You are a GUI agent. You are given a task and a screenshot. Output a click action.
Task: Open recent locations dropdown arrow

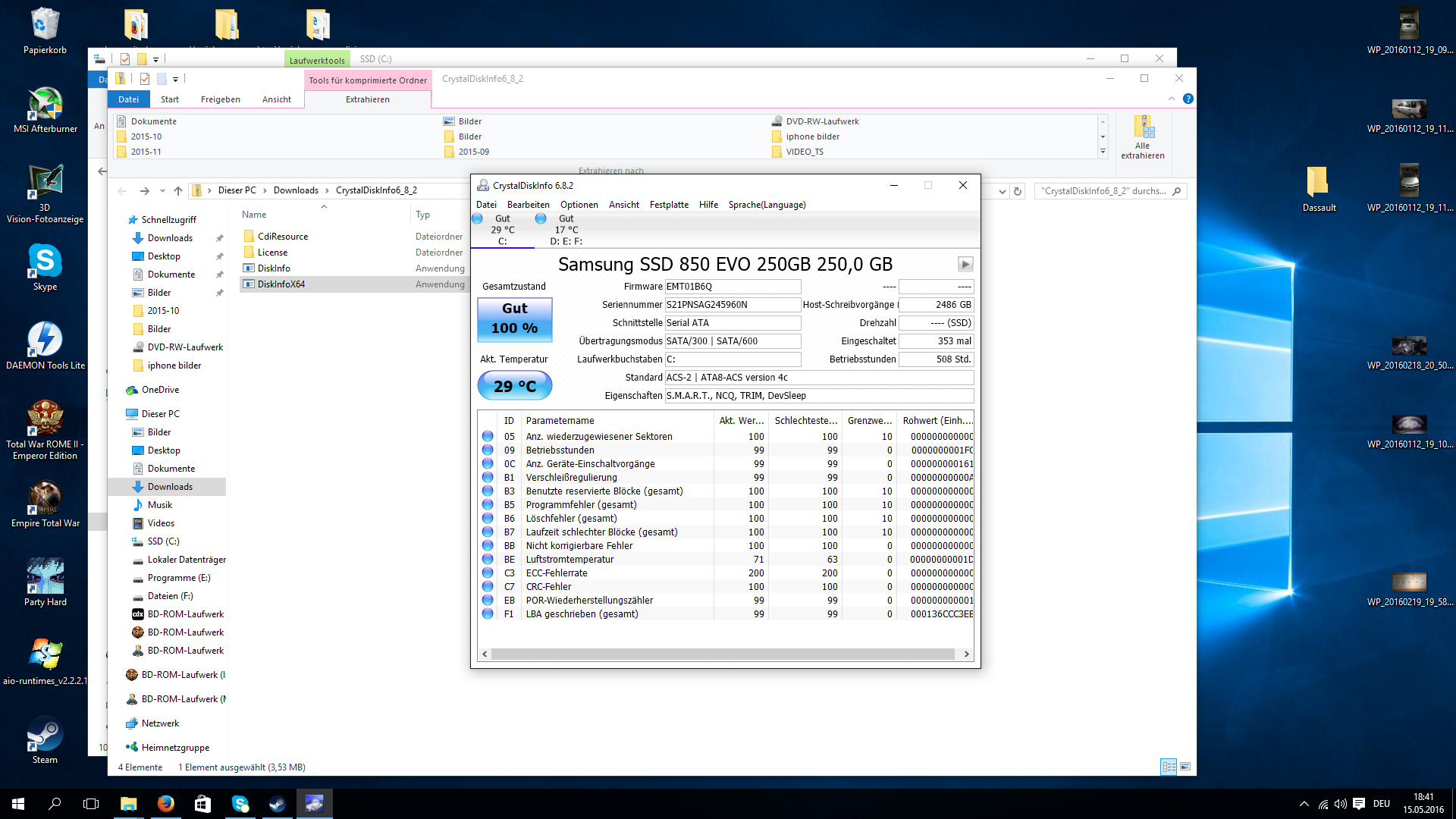[162, 191]
